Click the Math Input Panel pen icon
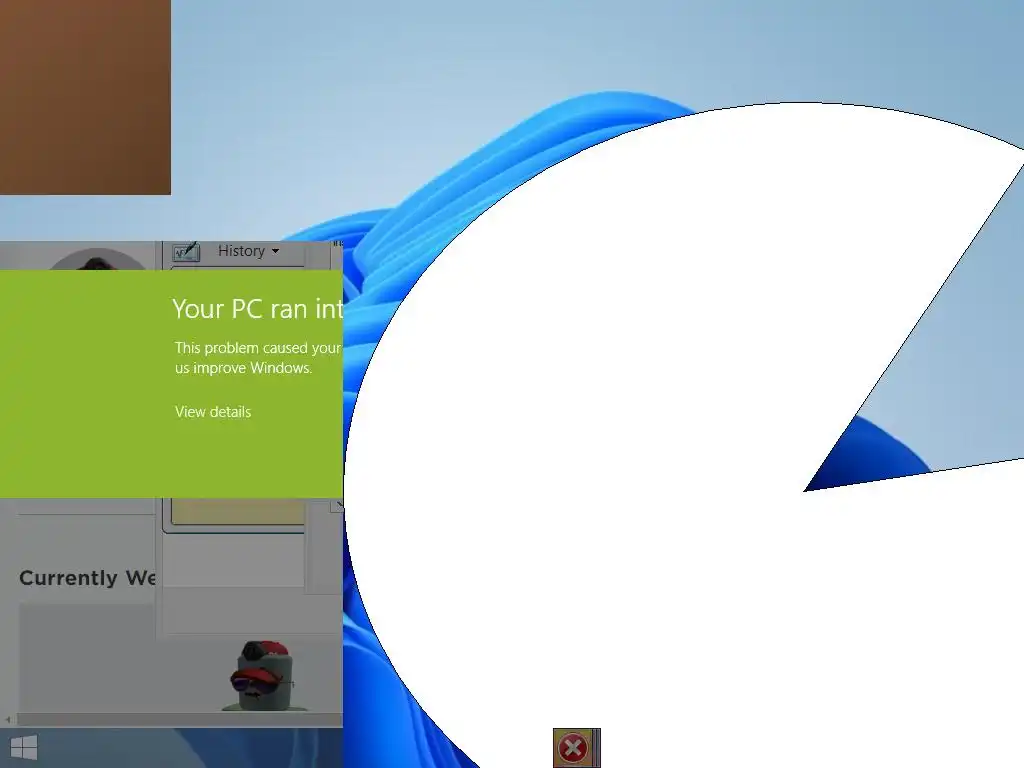Viewport: 1024px width, 768px height. coord(185,251)
